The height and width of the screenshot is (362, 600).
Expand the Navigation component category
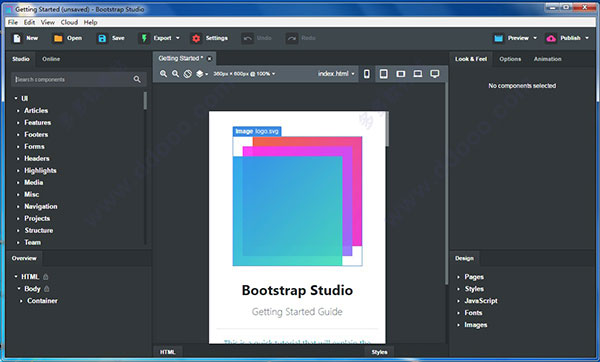pyautogui.click(x=18, y=207)
